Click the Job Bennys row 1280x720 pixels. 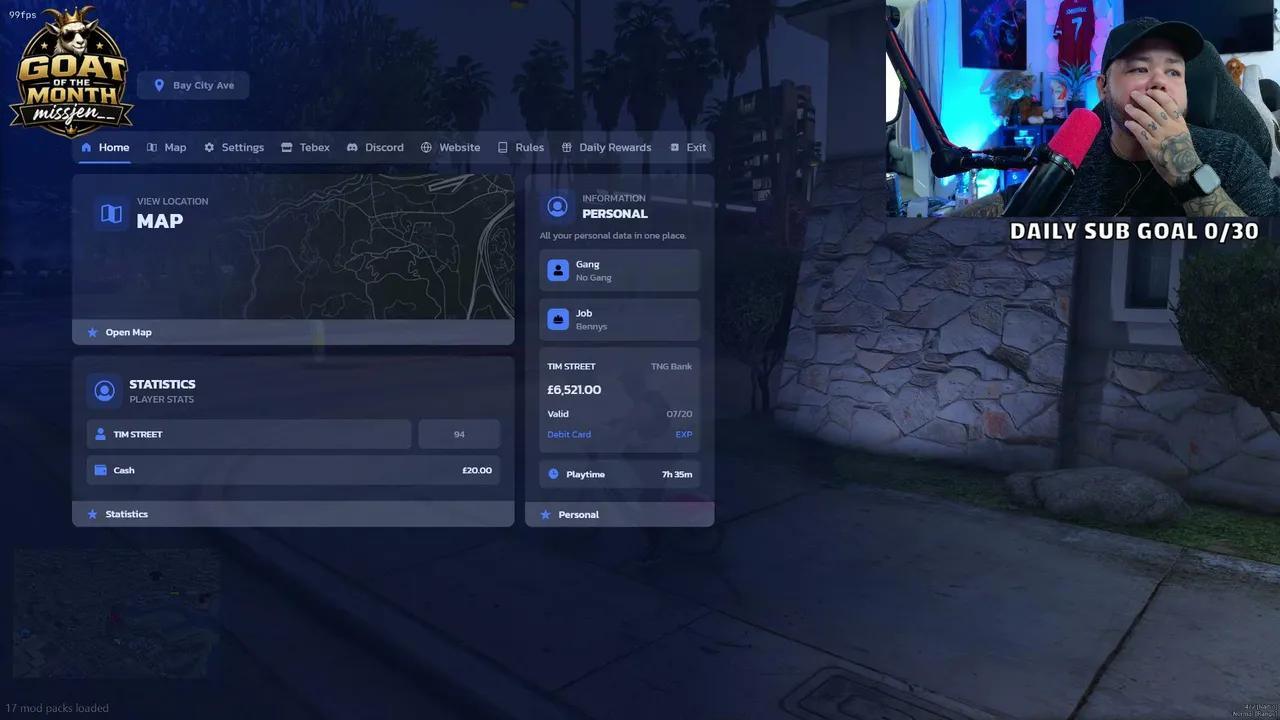tap(620, 319)
